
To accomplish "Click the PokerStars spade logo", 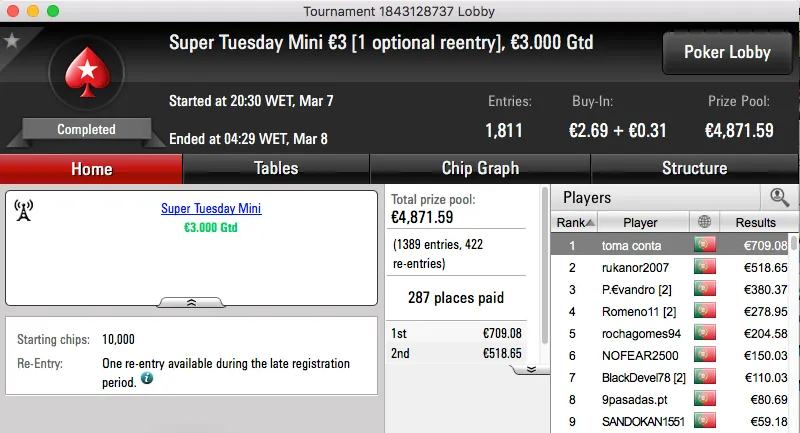I will [86, 76].
